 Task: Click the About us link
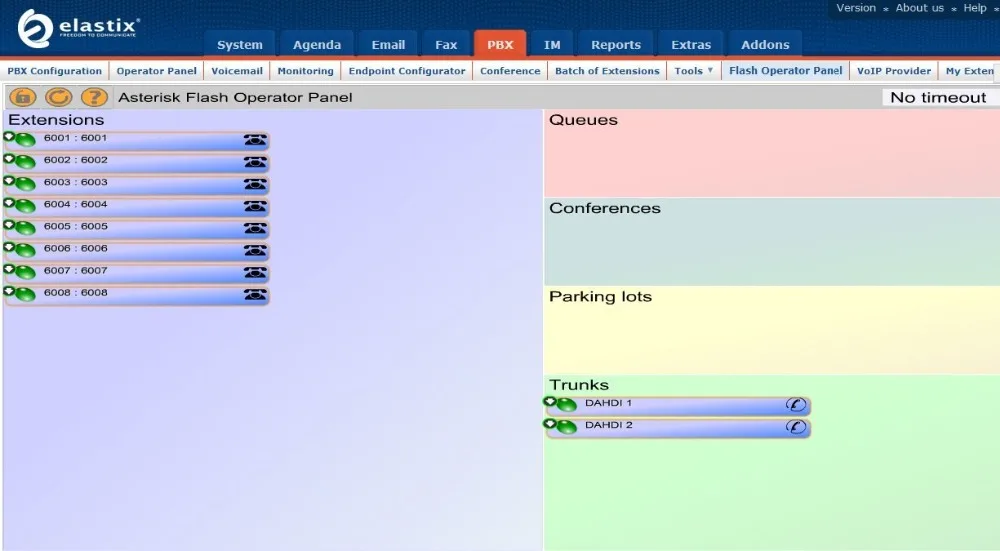pyautogui.click(x=920, y=8)
